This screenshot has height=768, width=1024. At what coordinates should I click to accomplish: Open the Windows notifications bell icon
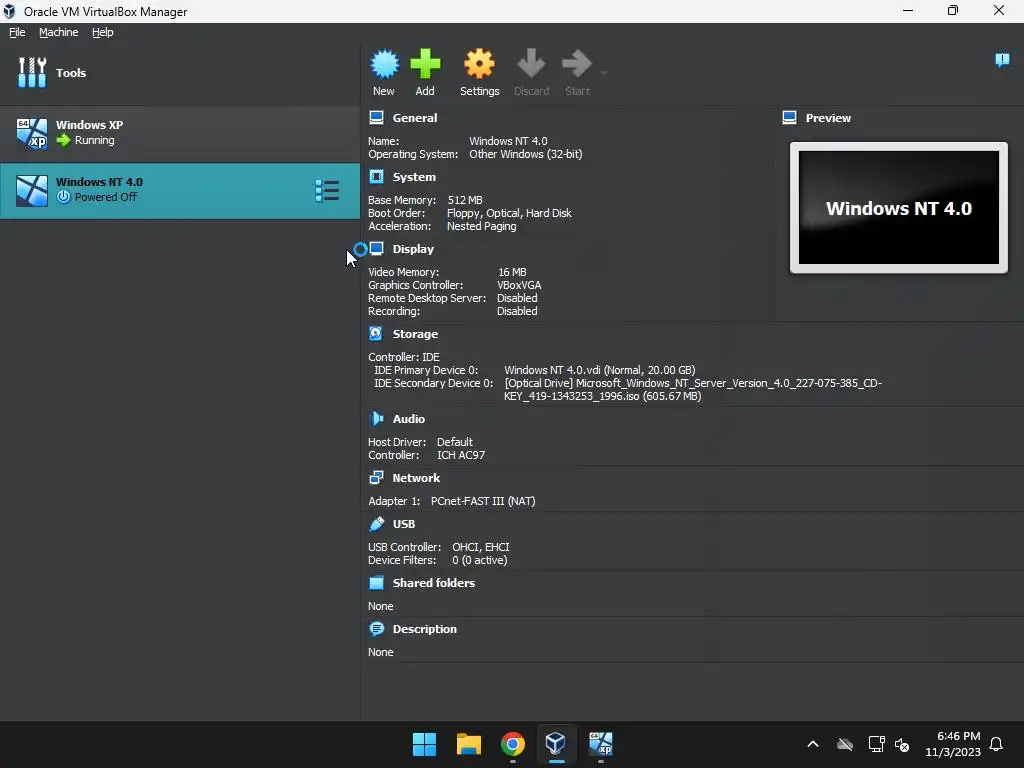click(x=997, y=744)
